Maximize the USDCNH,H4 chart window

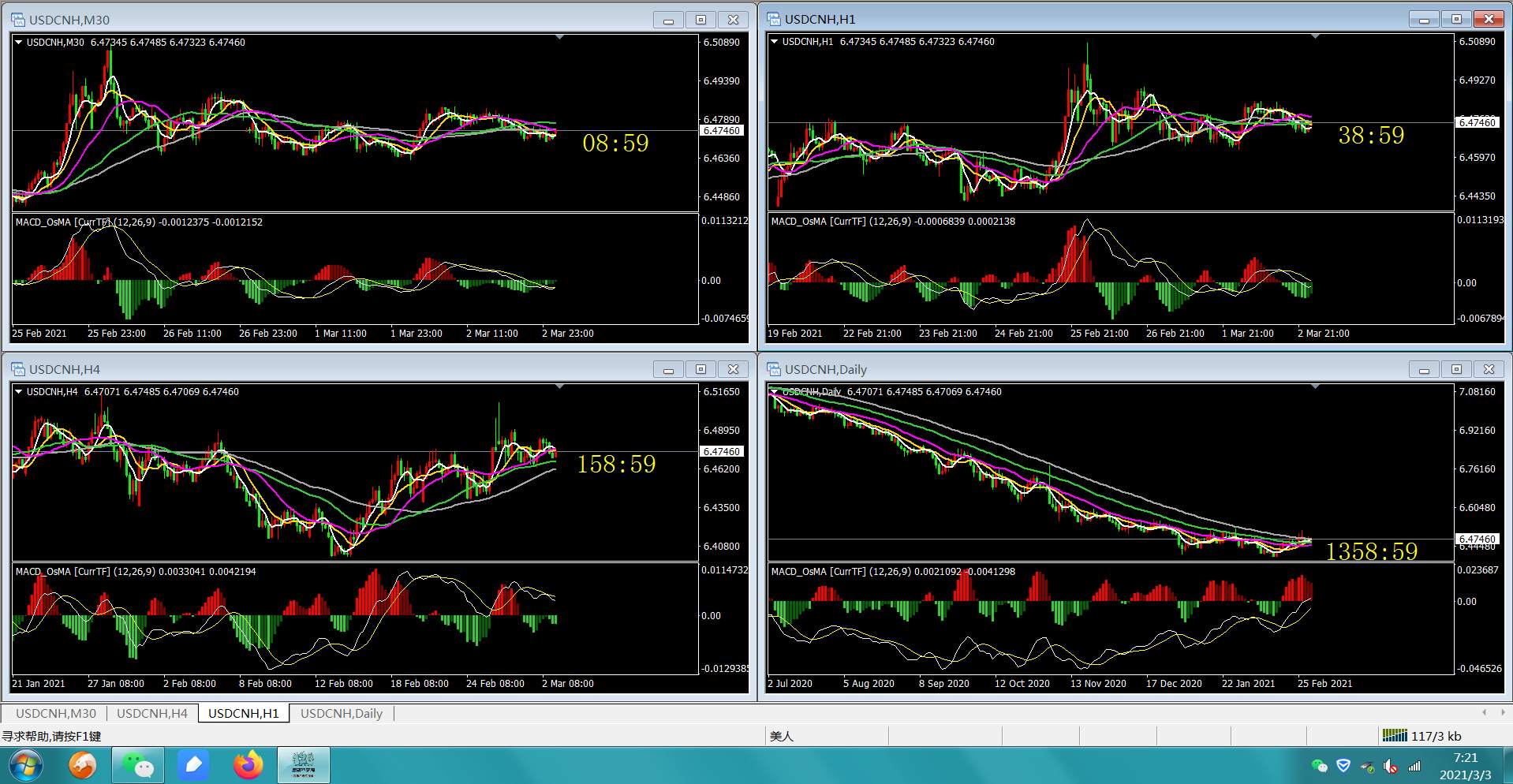coord(700,369)
